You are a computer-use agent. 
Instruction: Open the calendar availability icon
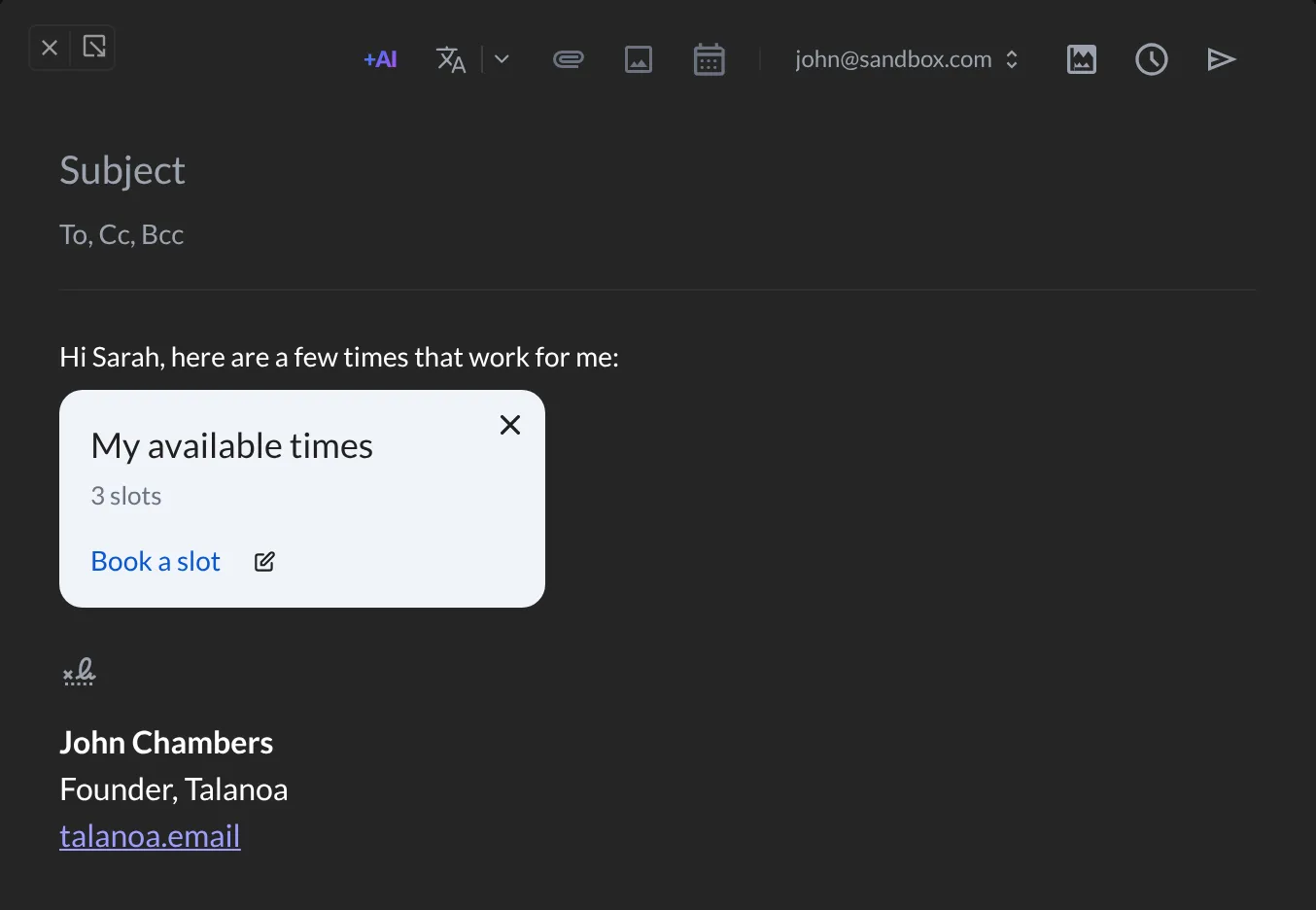709,59
